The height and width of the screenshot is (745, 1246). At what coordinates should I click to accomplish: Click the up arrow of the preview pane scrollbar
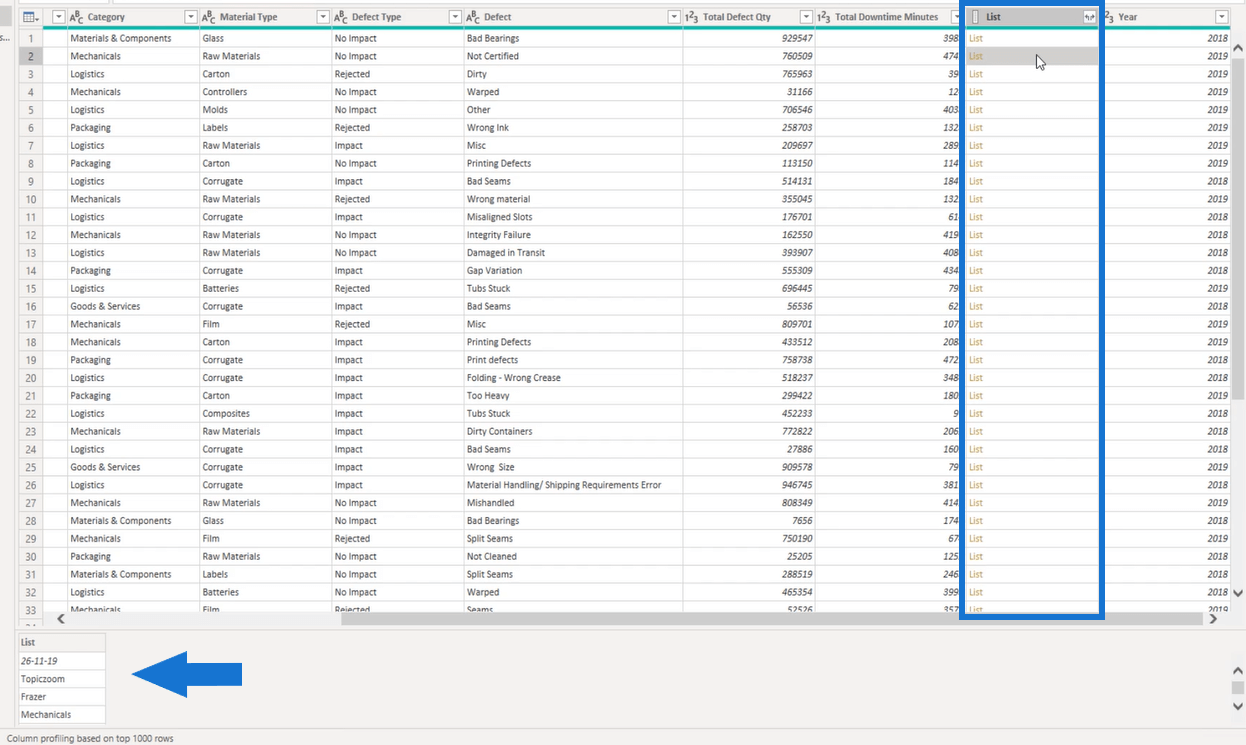click(x=1238, y=671)
